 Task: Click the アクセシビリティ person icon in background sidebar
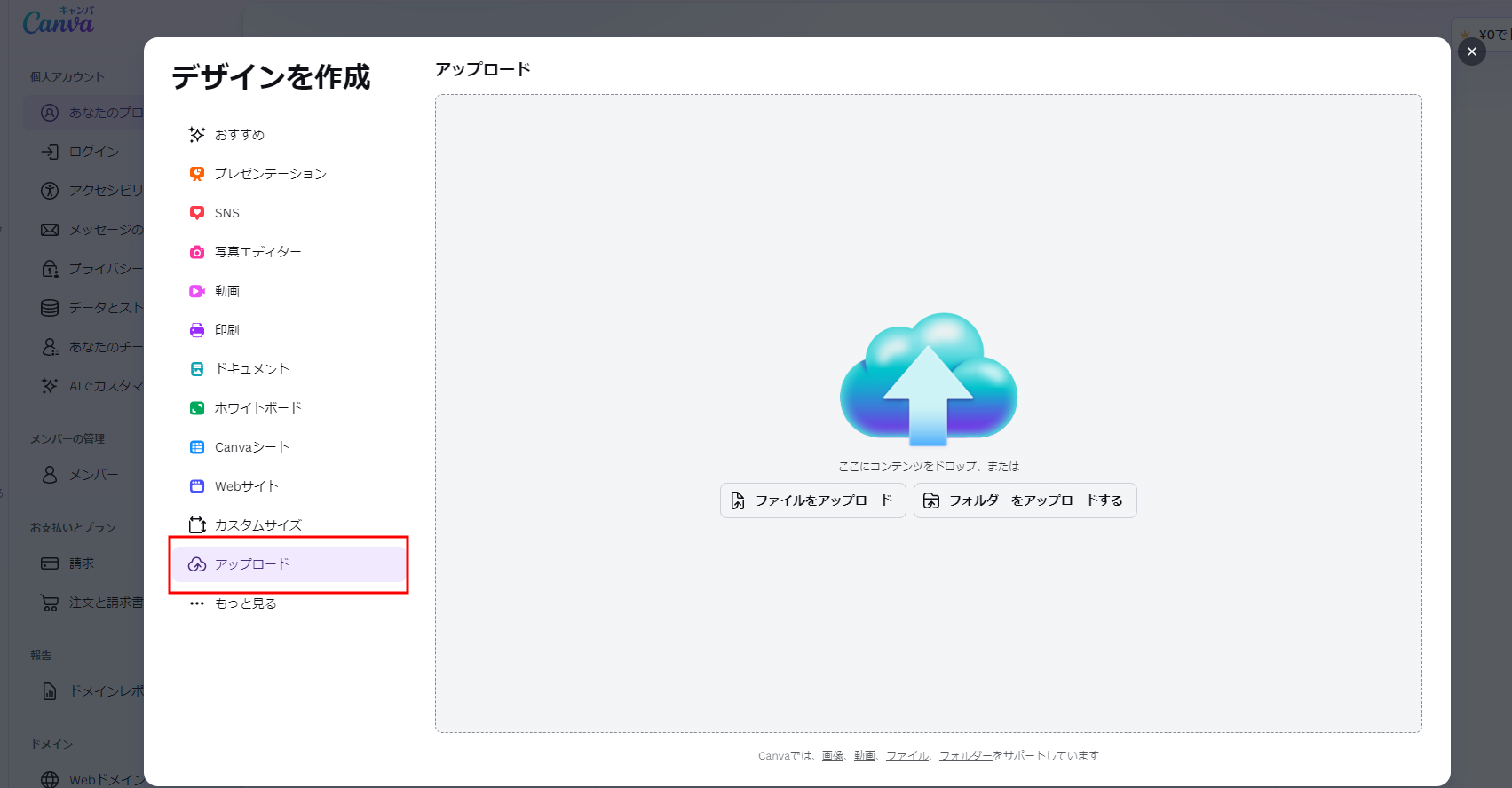(x=50, y=191)
